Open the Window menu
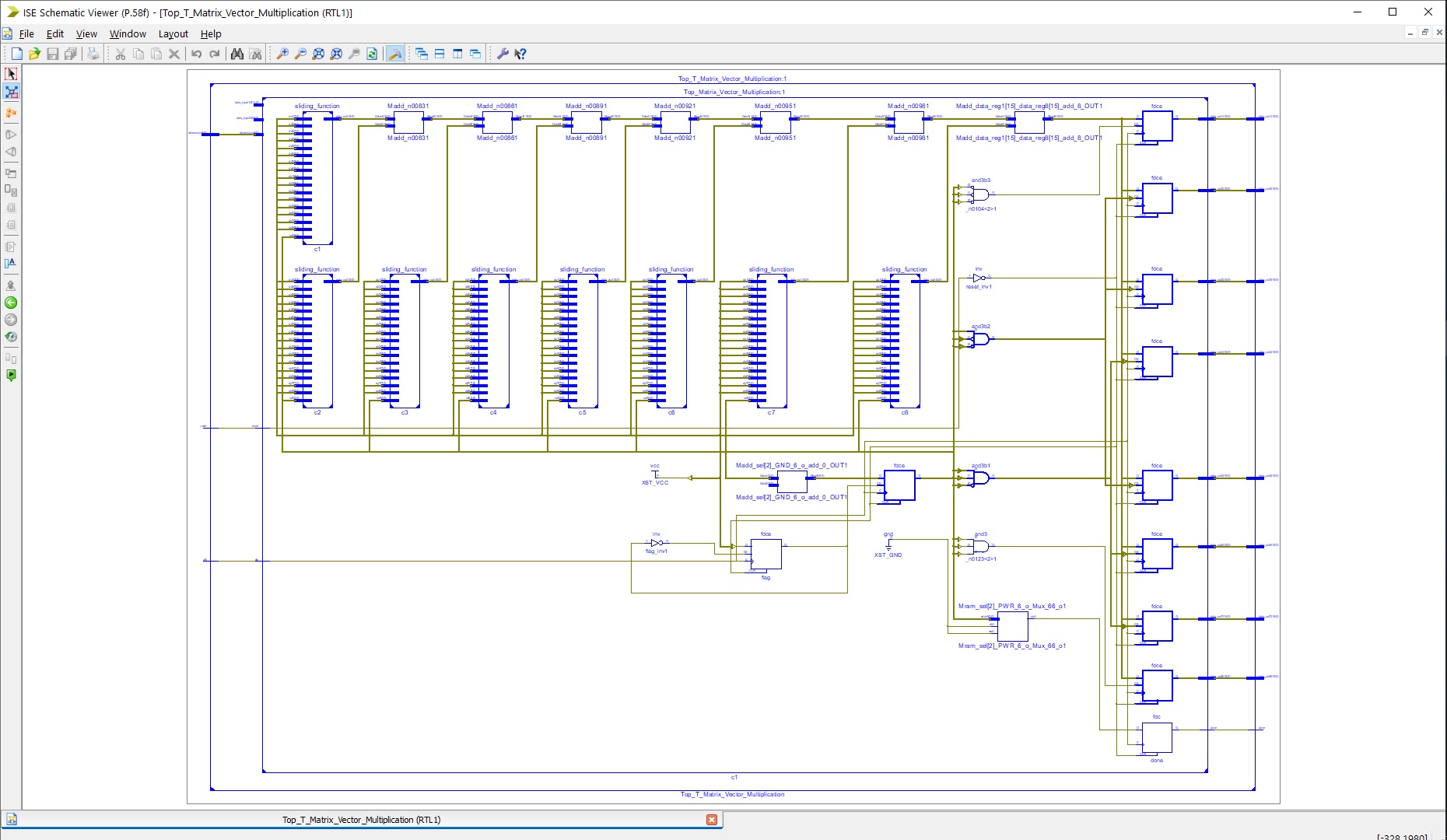 click(x=128, y=33)
